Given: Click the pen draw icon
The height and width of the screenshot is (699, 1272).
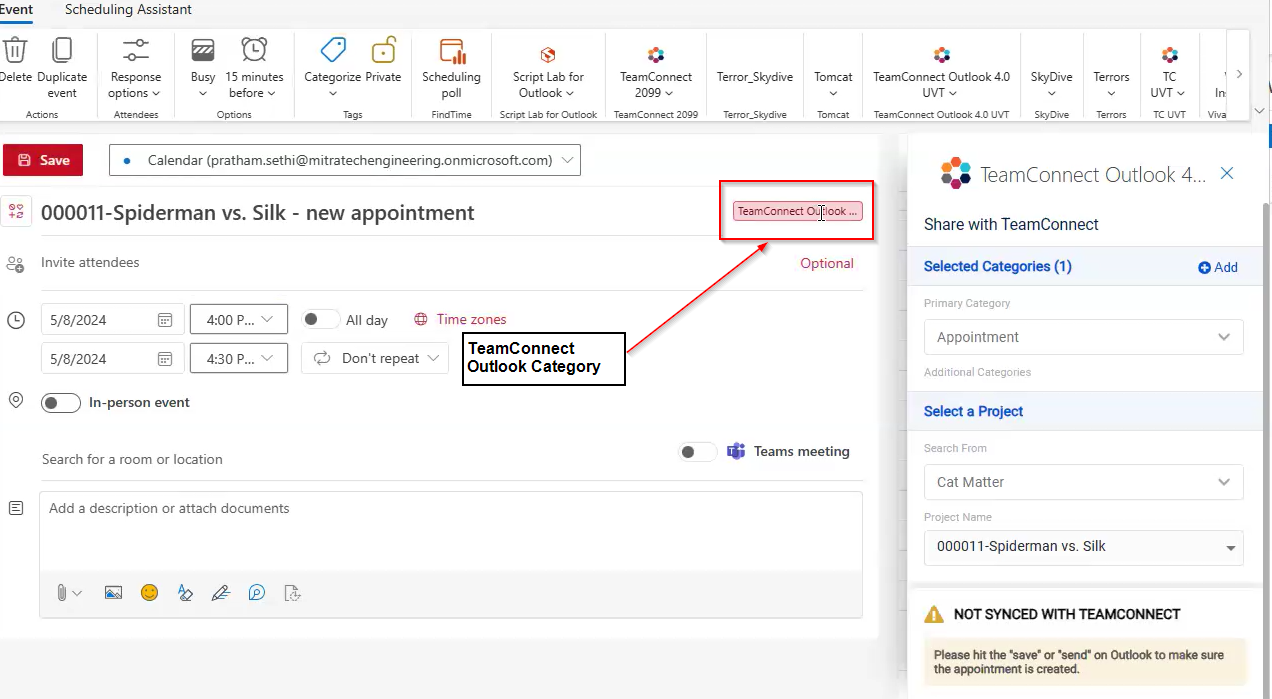Looking at the screenshot, I should pyautogui.click(x=221, y=593).
